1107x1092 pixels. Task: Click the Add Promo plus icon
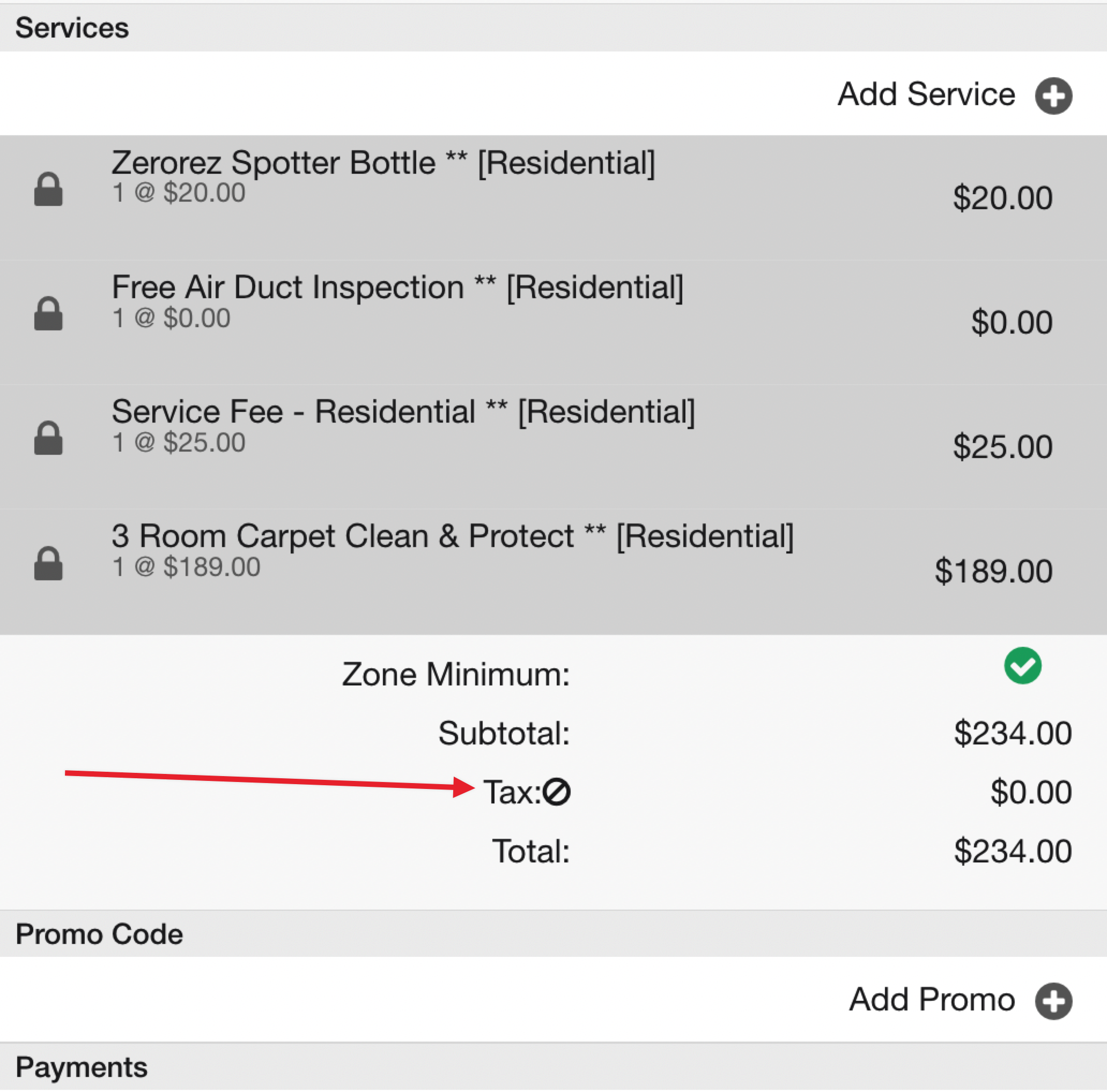tap(1053, 1001)
